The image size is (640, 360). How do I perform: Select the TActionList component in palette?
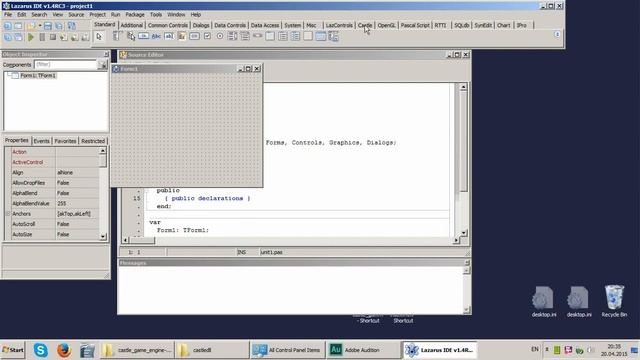[333, 36]
